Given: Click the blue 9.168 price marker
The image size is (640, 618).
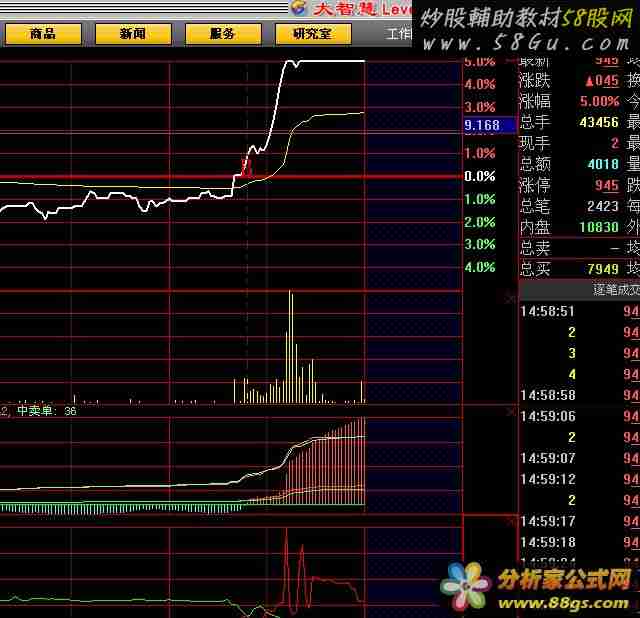Looking at the screenshot, I should (489, 125).
